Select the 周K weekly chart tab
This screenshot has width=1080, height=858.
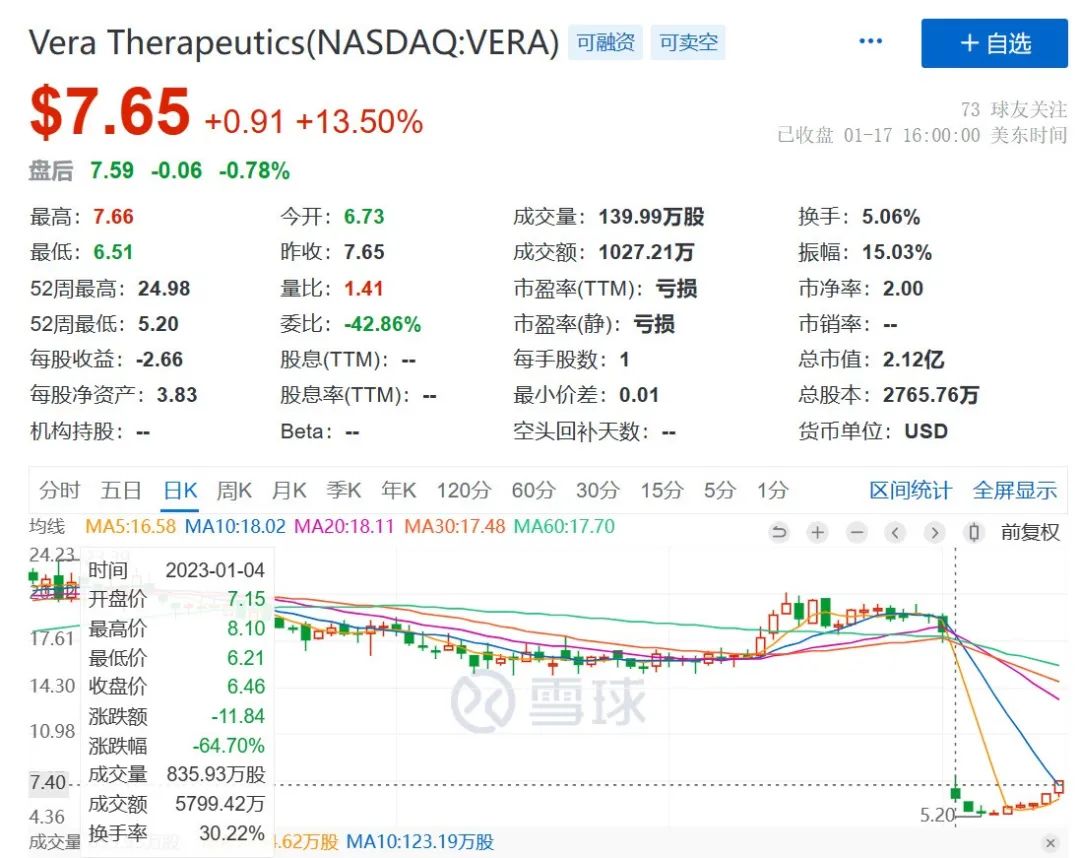(x=234, y=490)
